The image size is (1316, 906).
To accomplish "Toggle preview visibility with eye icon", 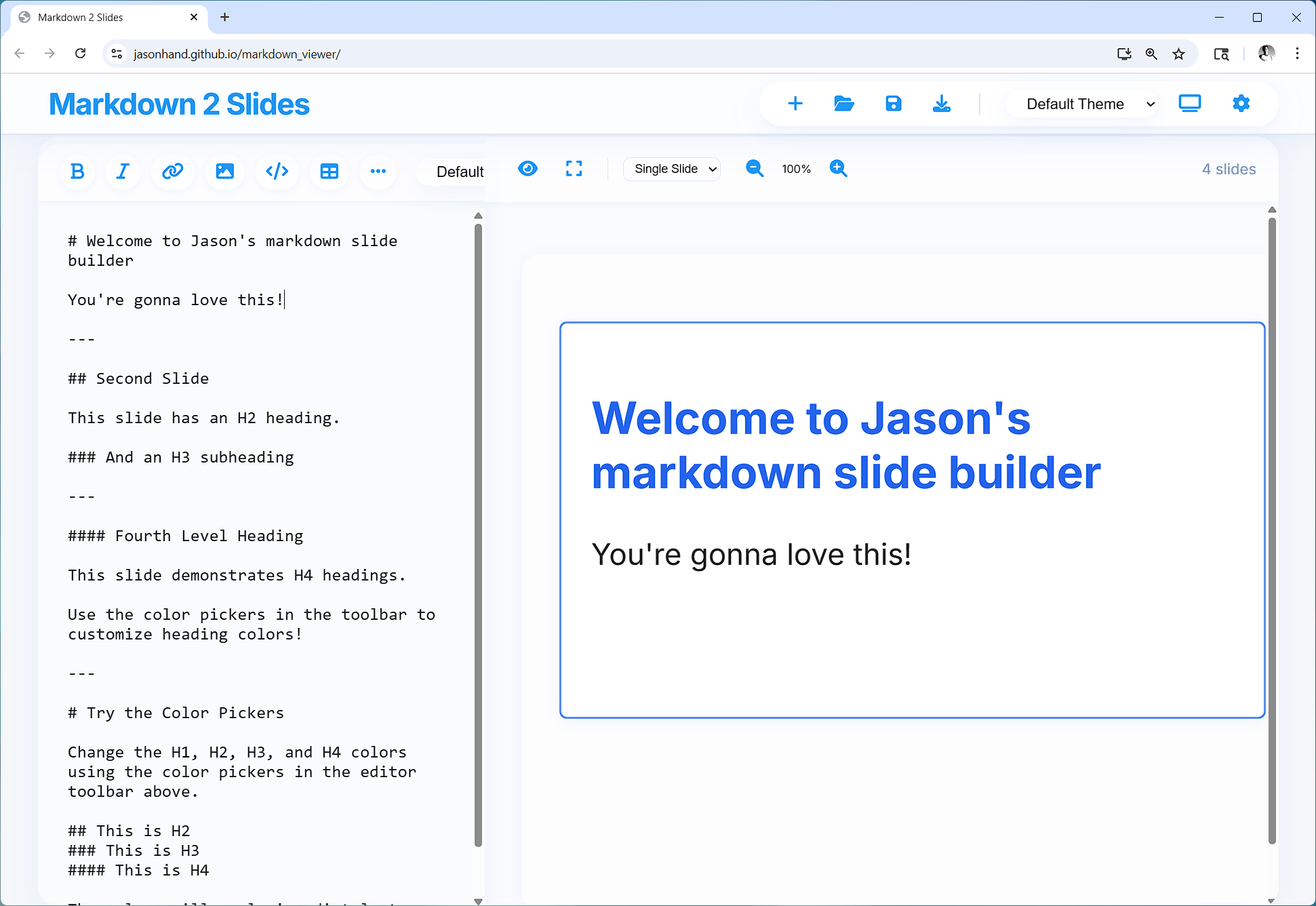I will [x=527, y=169].
